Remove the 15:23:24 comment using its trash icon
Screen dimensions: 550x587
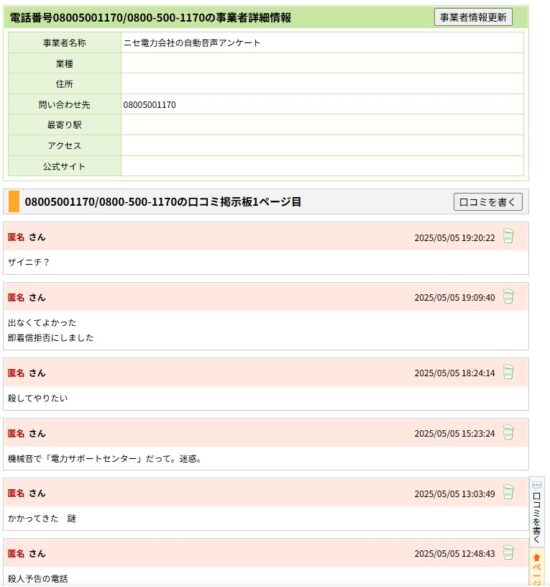click(508, 432)
